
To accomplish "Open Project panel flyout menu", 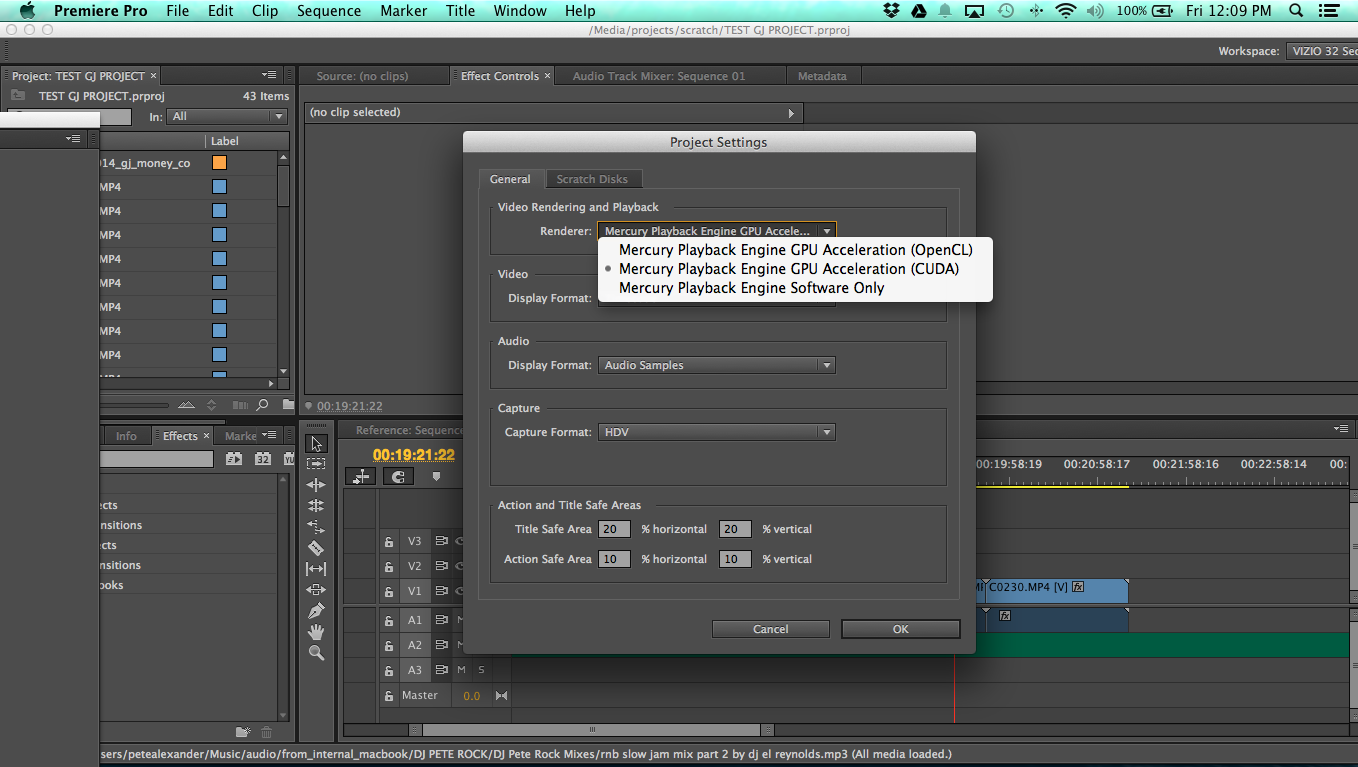I will coord(269,75).
